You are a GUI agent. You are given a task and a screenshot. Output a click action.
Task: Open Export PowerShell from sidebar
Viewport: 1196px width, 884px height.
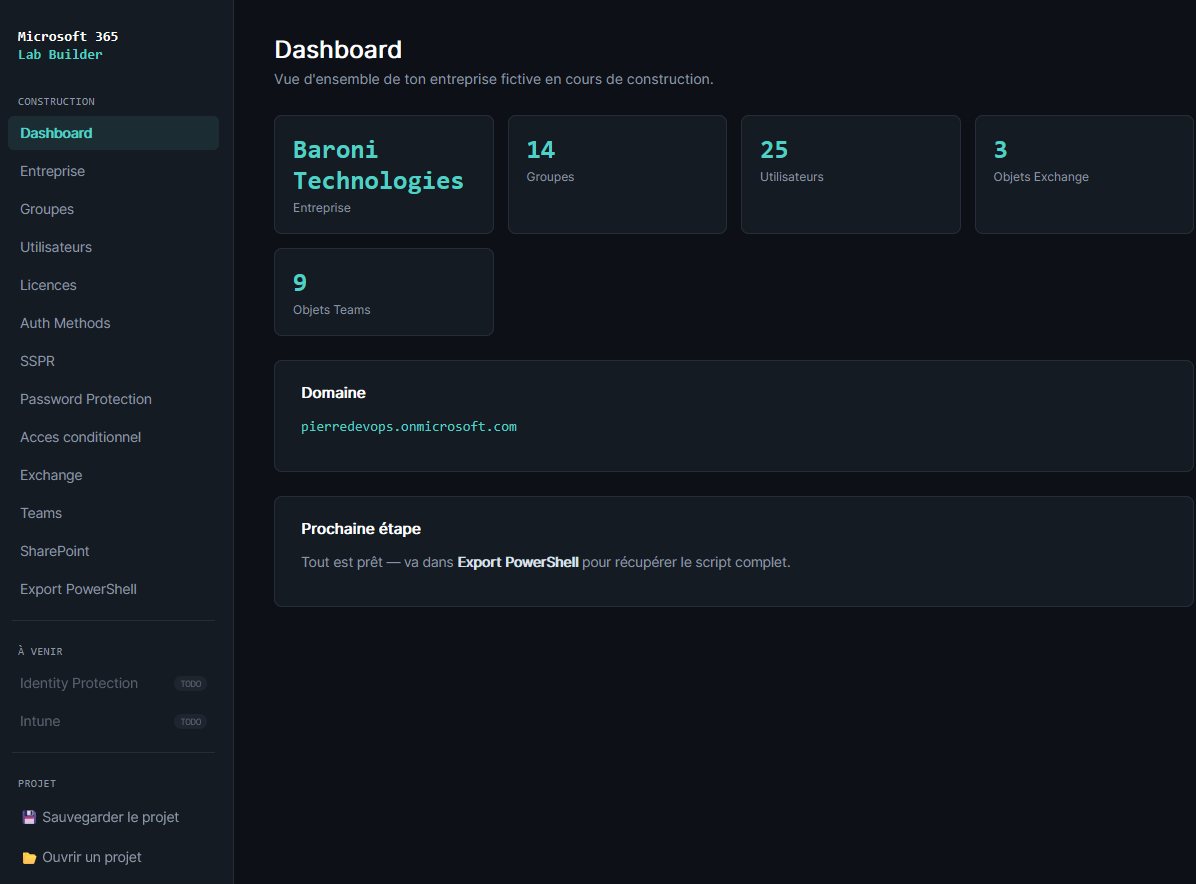point(114,590)
